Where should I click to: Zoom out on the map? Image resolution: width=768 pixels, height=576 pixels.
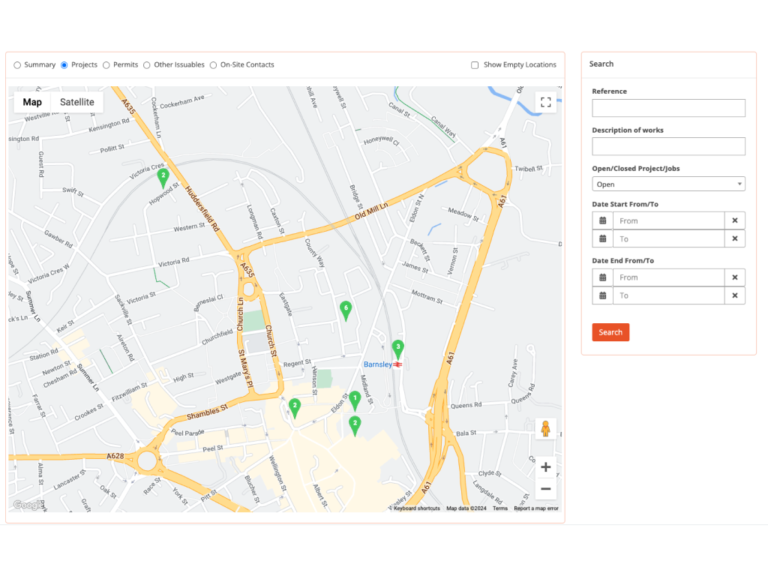click(546, 489)
